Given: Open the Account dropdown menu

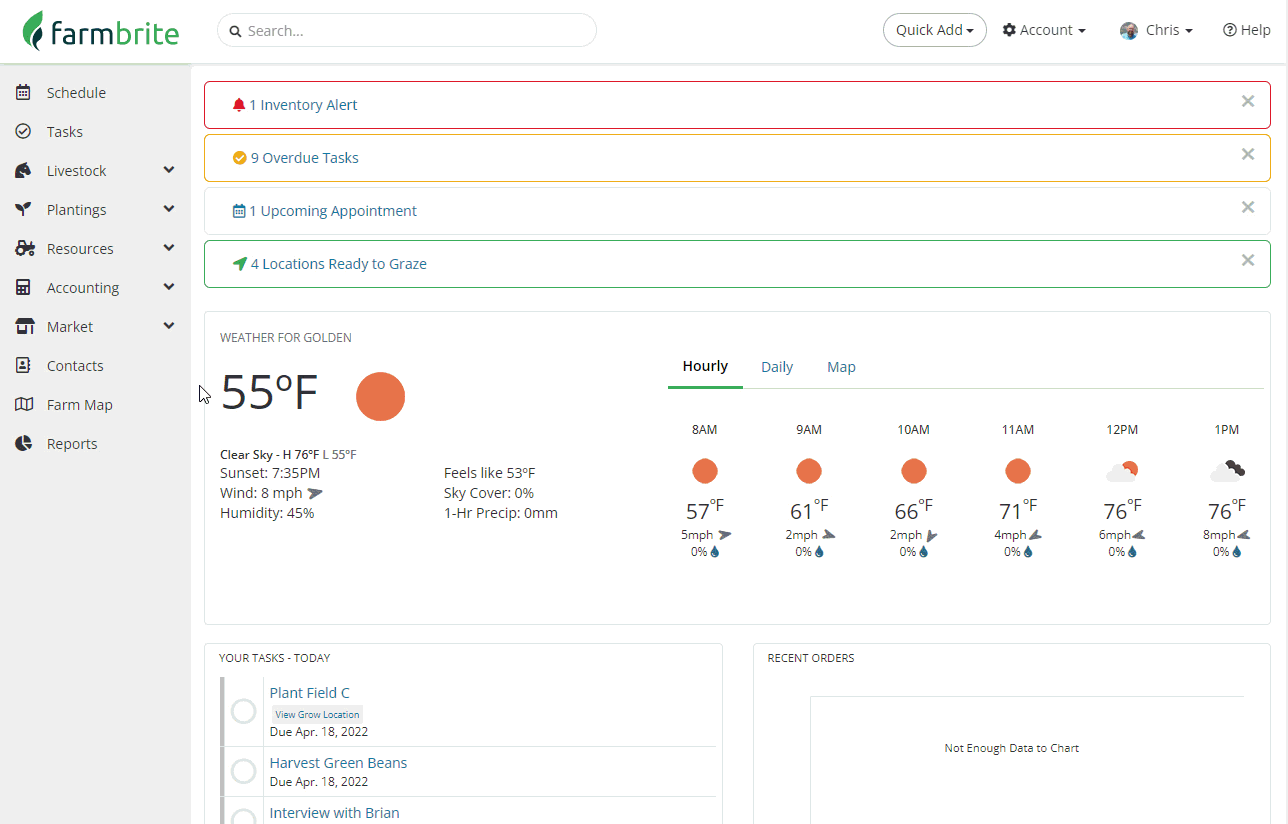Looking at the screenshot, I should [x=1044, y=30].
